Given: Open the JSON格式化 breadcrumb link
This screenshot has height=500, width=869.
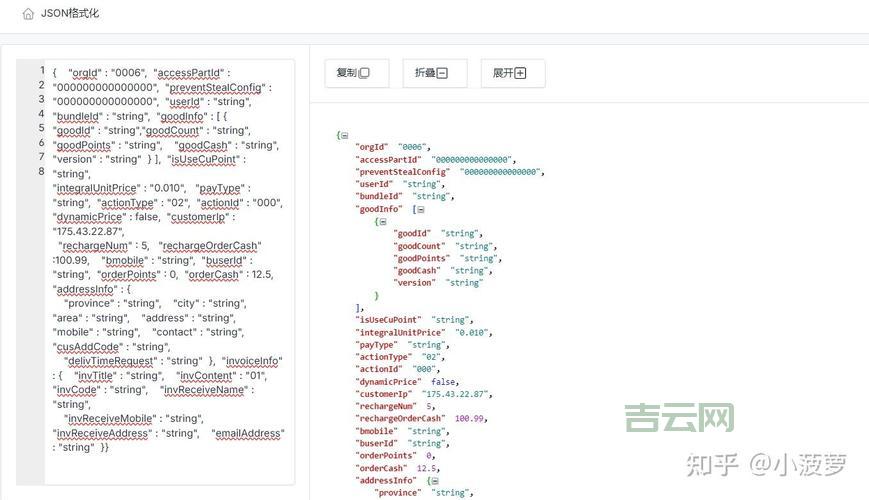Looking at the screenshot, I should pyautogui.click(x=70, y=14).
